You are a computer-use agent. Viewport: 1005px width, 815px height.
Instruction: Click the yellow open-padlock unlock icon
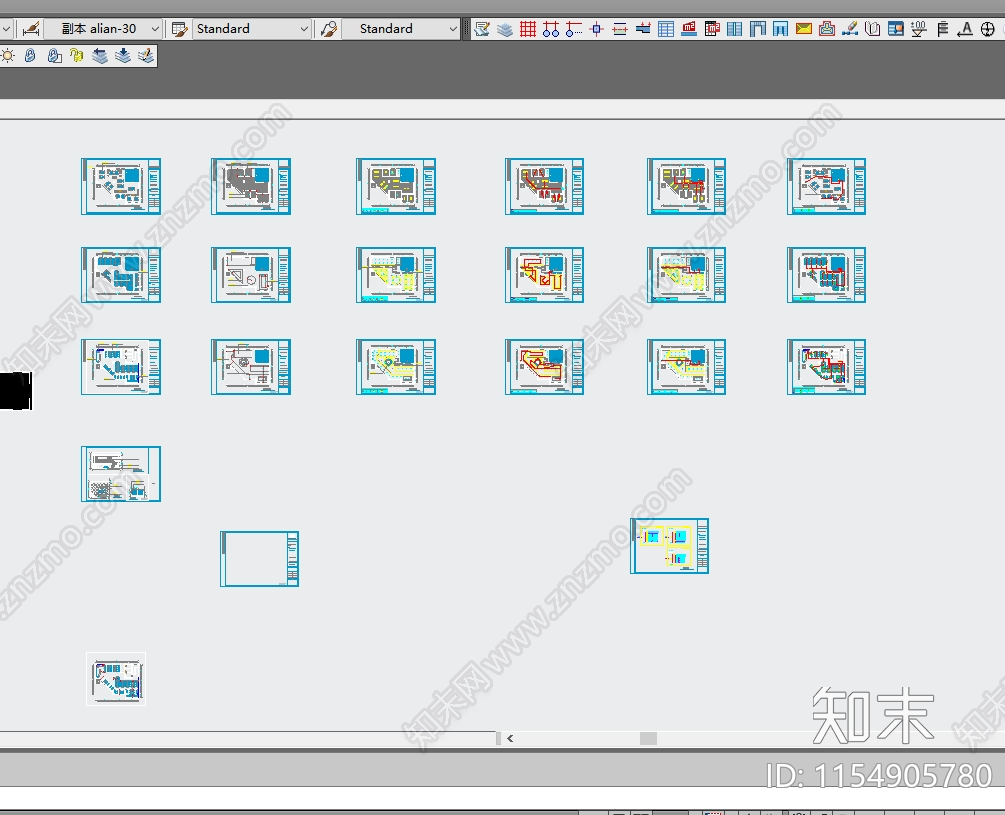click(77, 56)
